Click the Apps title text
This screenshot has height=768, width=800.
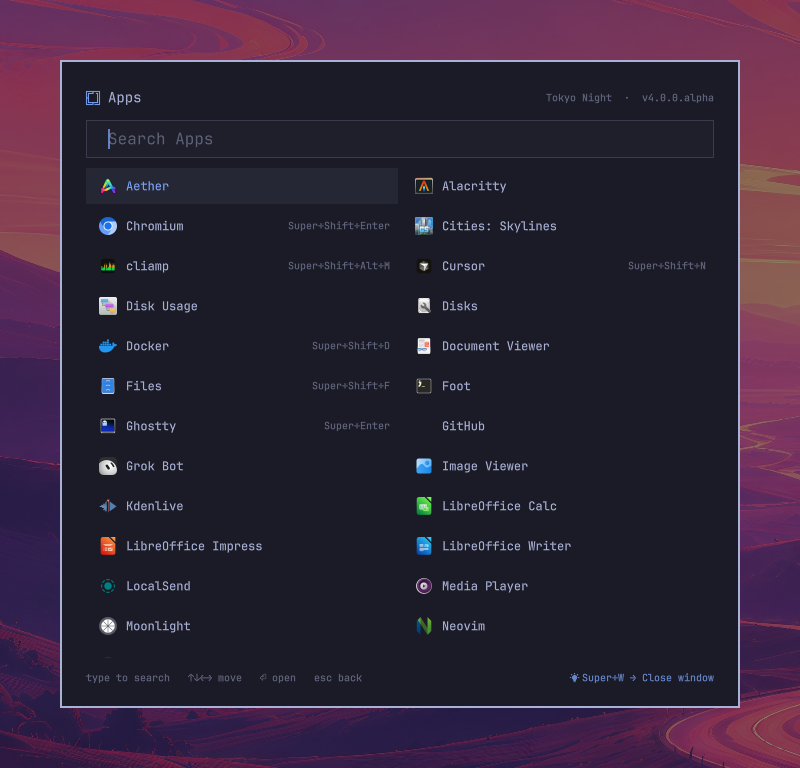click(x=124, y=97)
